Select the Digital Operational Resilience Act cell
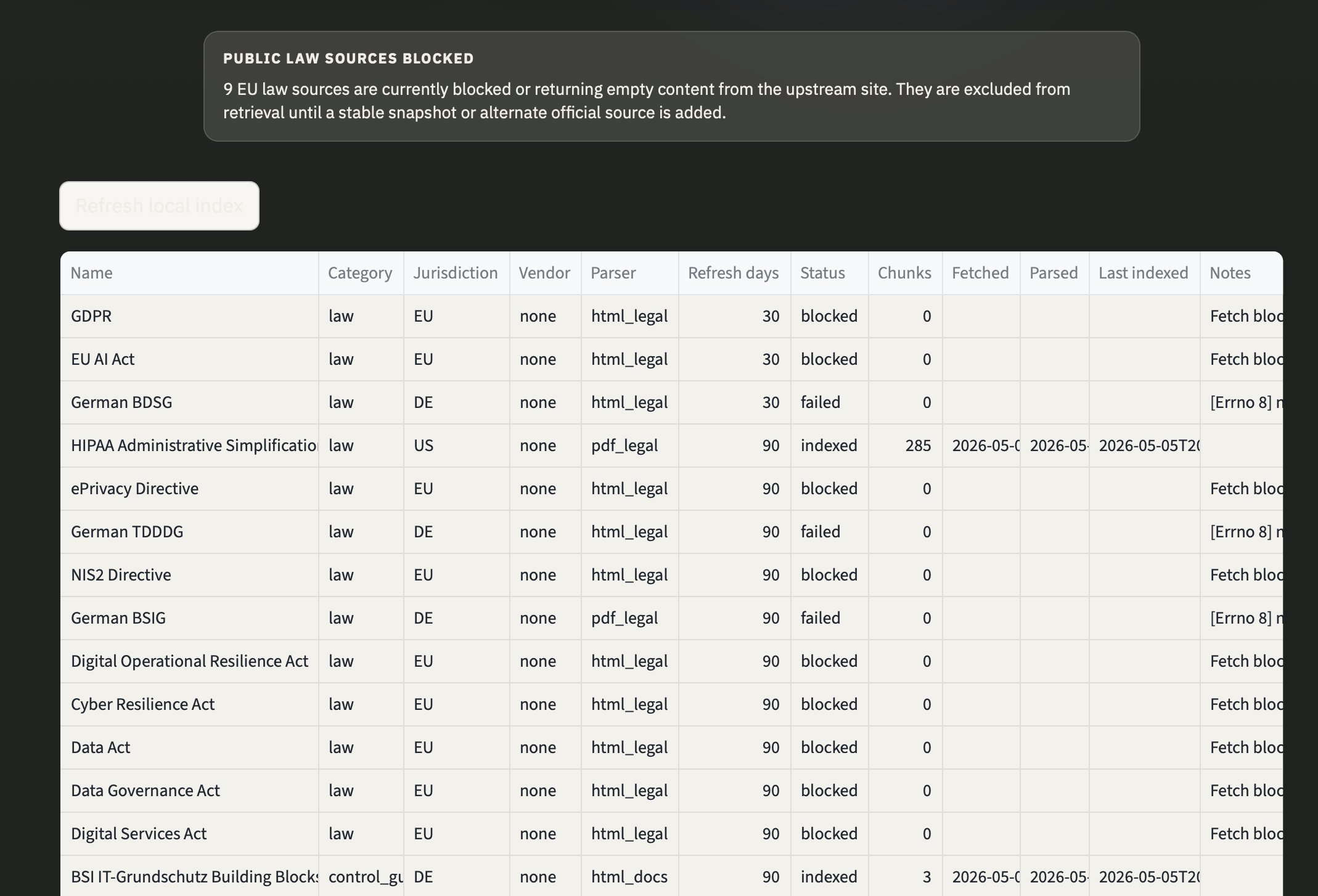1318x896 pixels. 189,661
